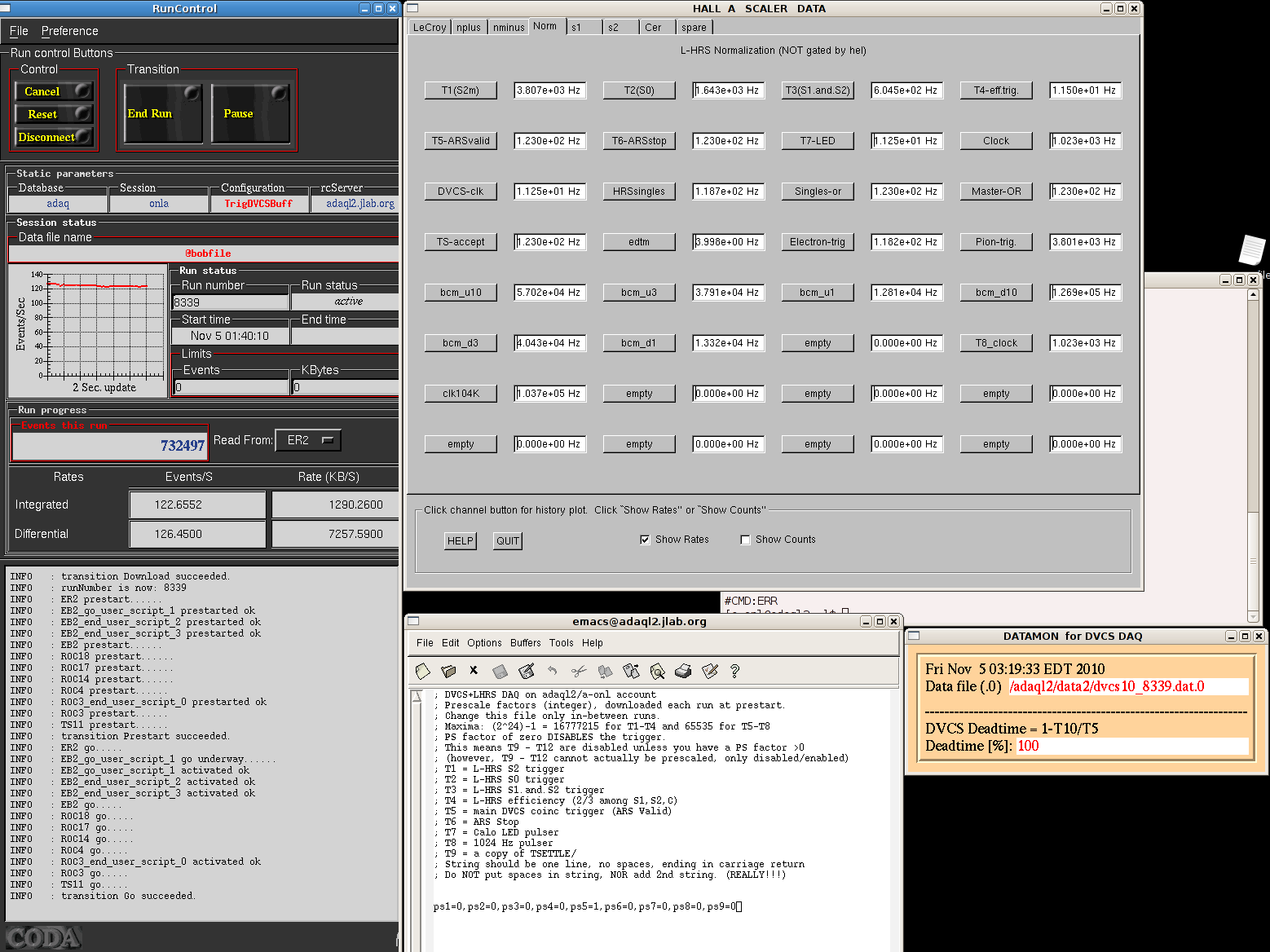This screenshot has height=952, width=1270.
Task: Click the emacs Save floppy icon
Action: pyautogui.click(x=500, y=671)
